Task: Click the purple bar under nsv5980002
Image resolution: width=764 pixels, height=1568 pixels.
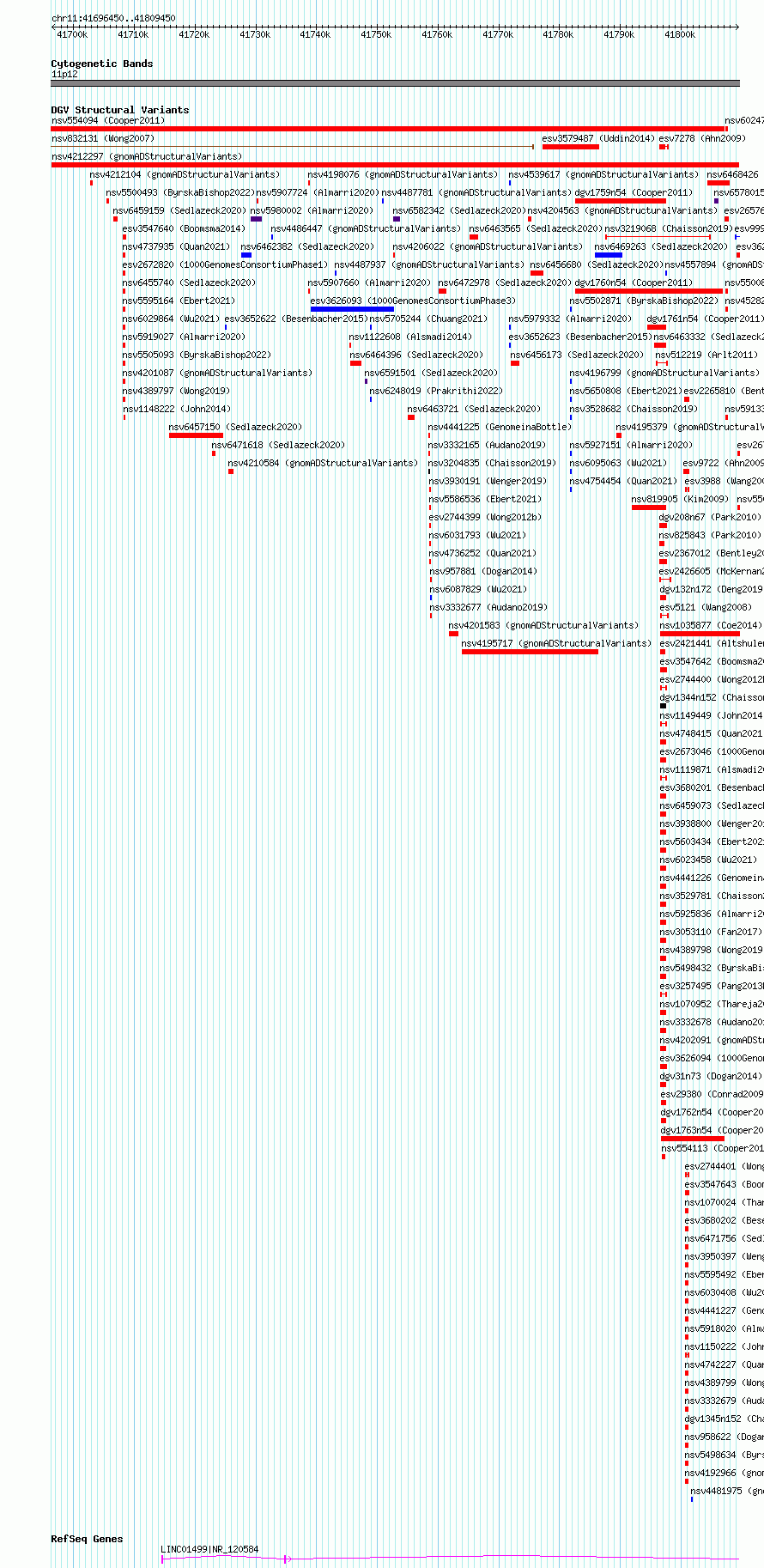Action: tap(256, 219)
